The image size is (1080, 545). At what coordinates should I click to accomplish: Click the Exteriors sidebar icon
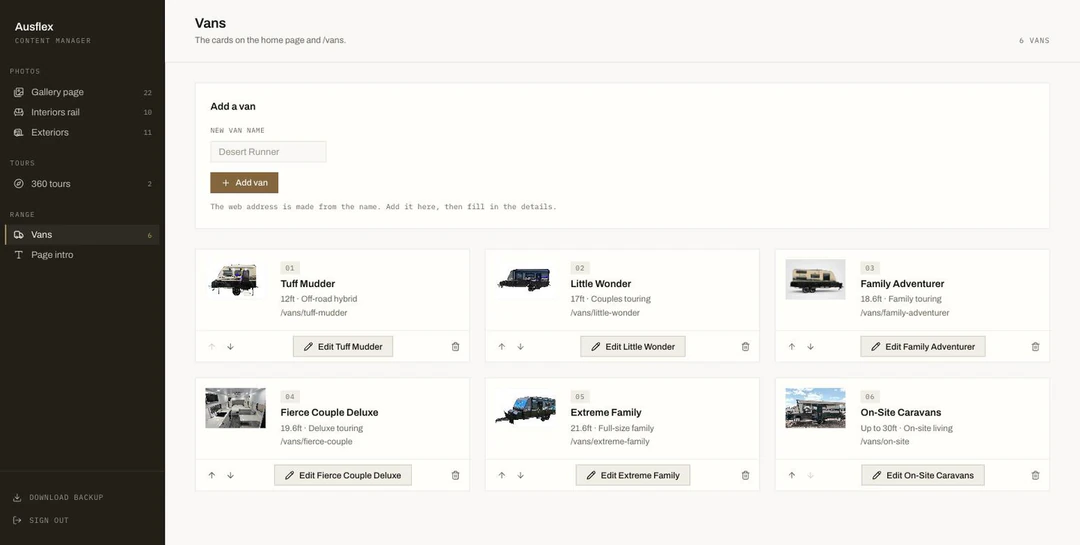(19, 132)
